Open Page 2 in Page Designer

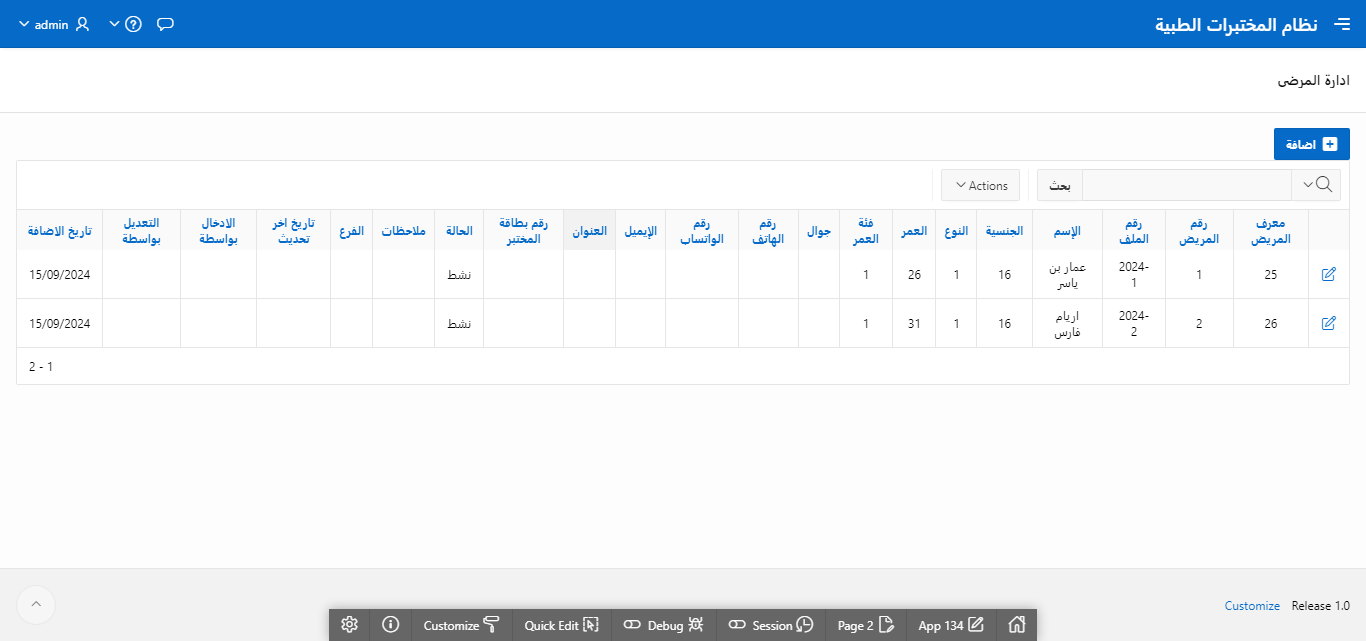(865, 625)
